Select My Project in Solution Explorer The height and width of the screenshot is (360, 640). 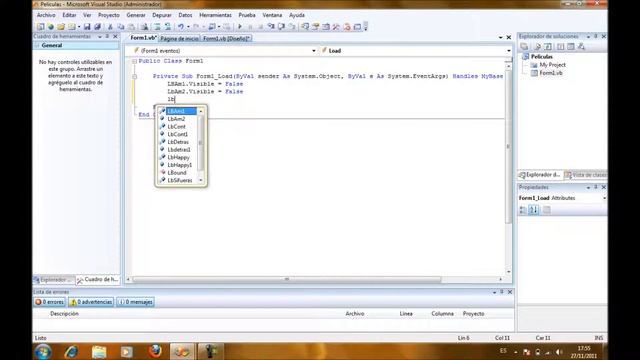coord(552,65)
